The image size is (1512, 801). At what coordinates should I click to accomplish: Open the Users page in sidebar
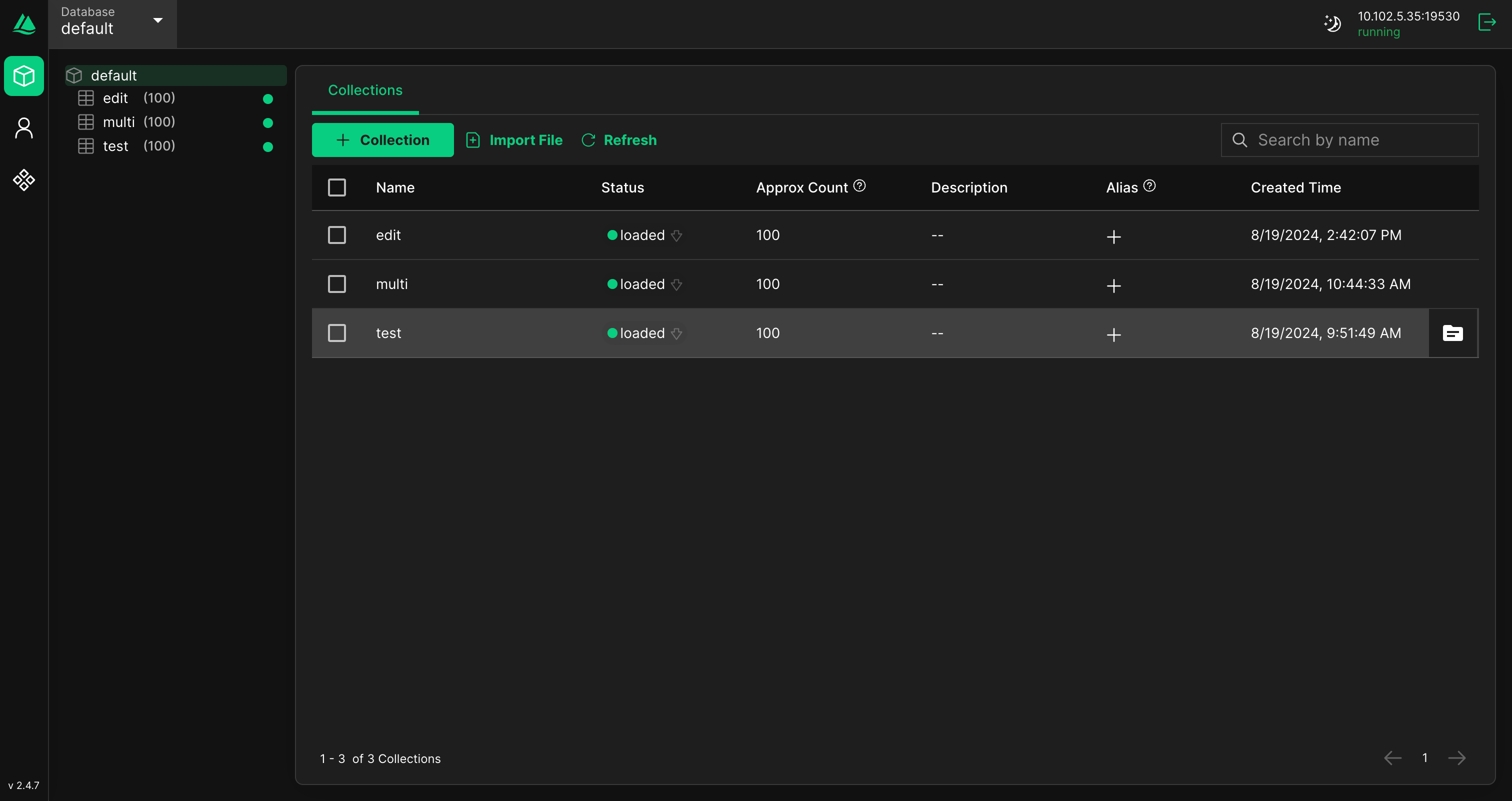24,128
